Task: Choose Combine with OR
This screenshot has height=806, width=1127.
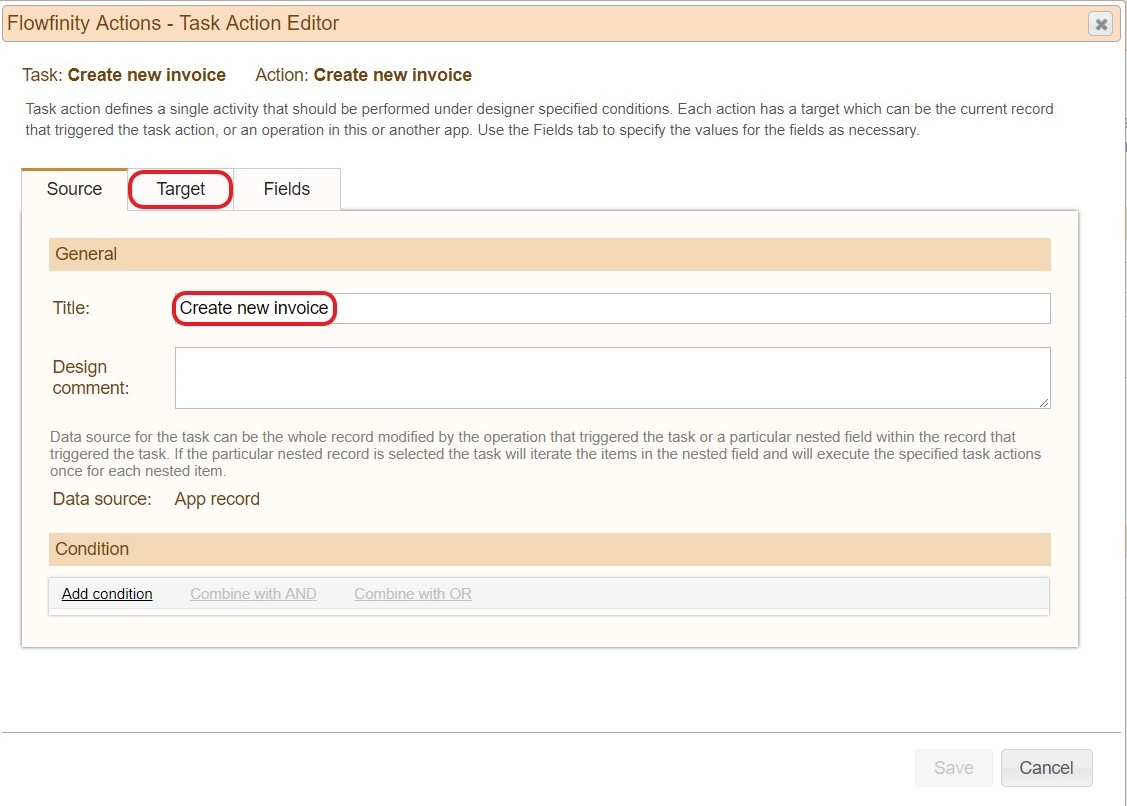Action: point(413,594)
